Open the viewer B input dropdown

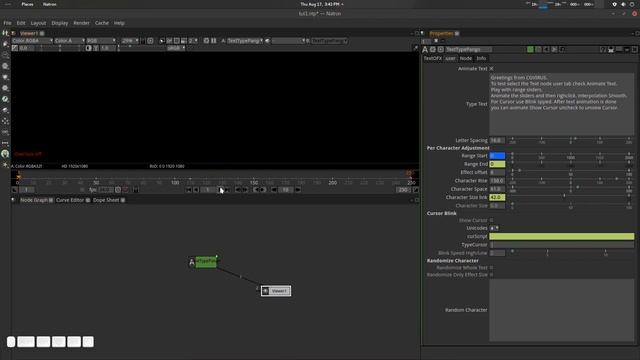[329, 41]
